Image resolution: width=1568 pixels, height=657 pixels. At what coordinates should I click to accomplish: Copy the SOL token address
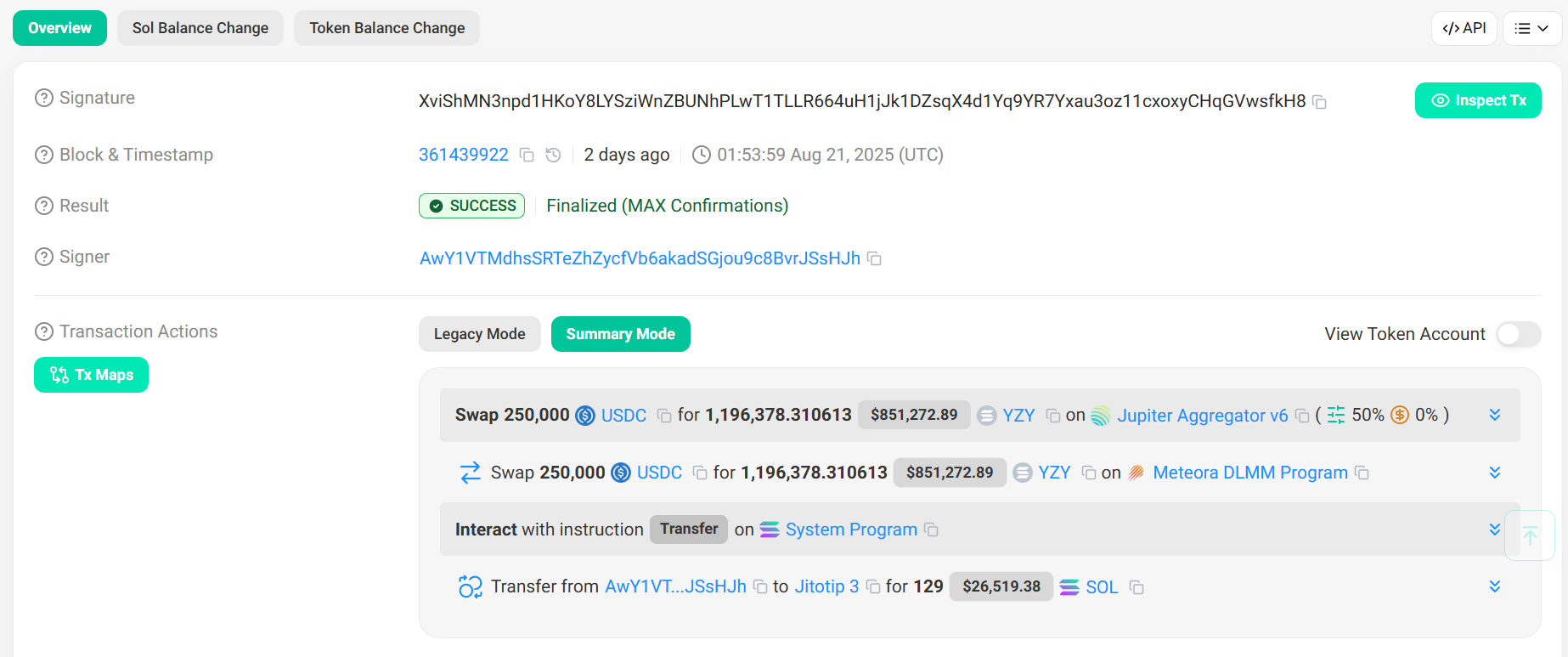pos(1137,587)
